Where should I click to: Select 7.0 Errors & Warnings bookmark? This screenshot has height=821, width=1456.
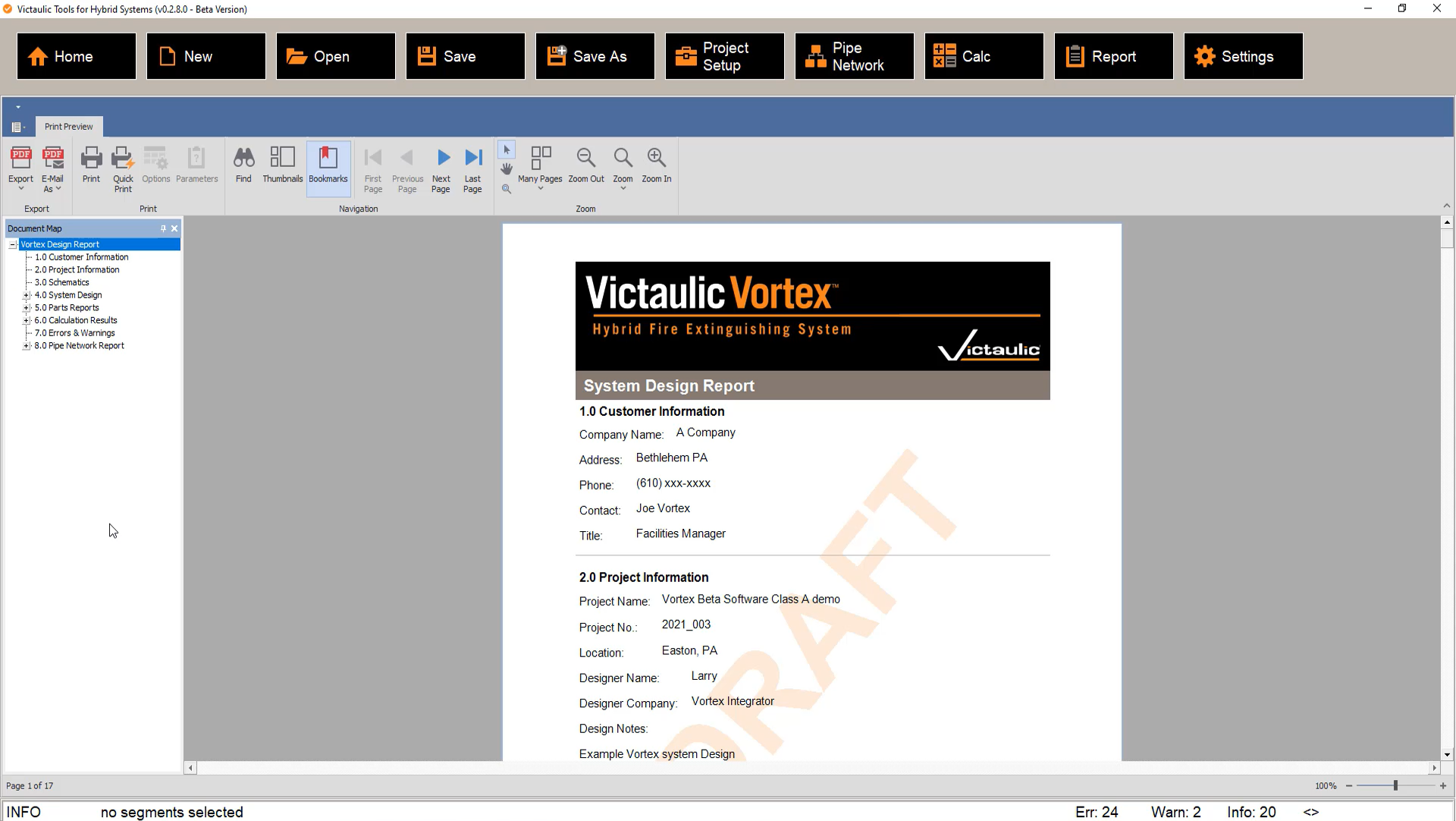[74, 333]
